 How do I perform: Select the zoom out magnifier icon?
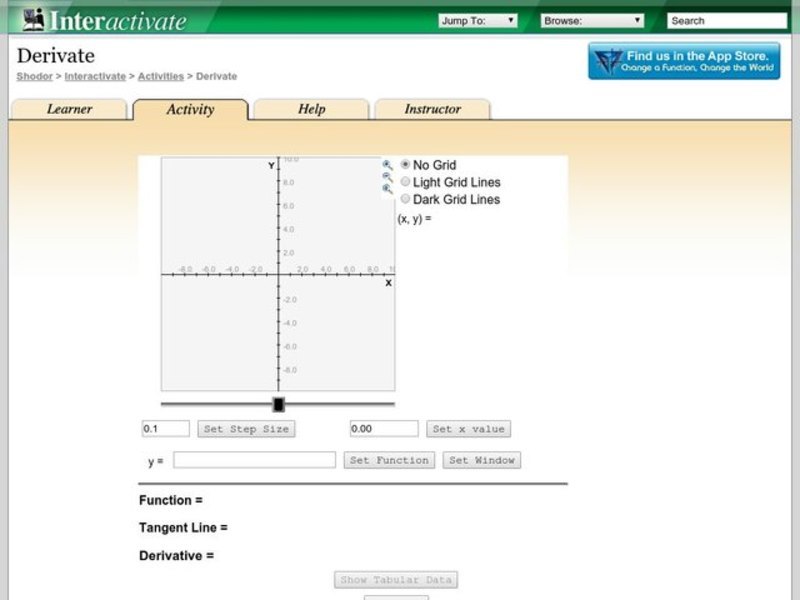tap(385, 176)
